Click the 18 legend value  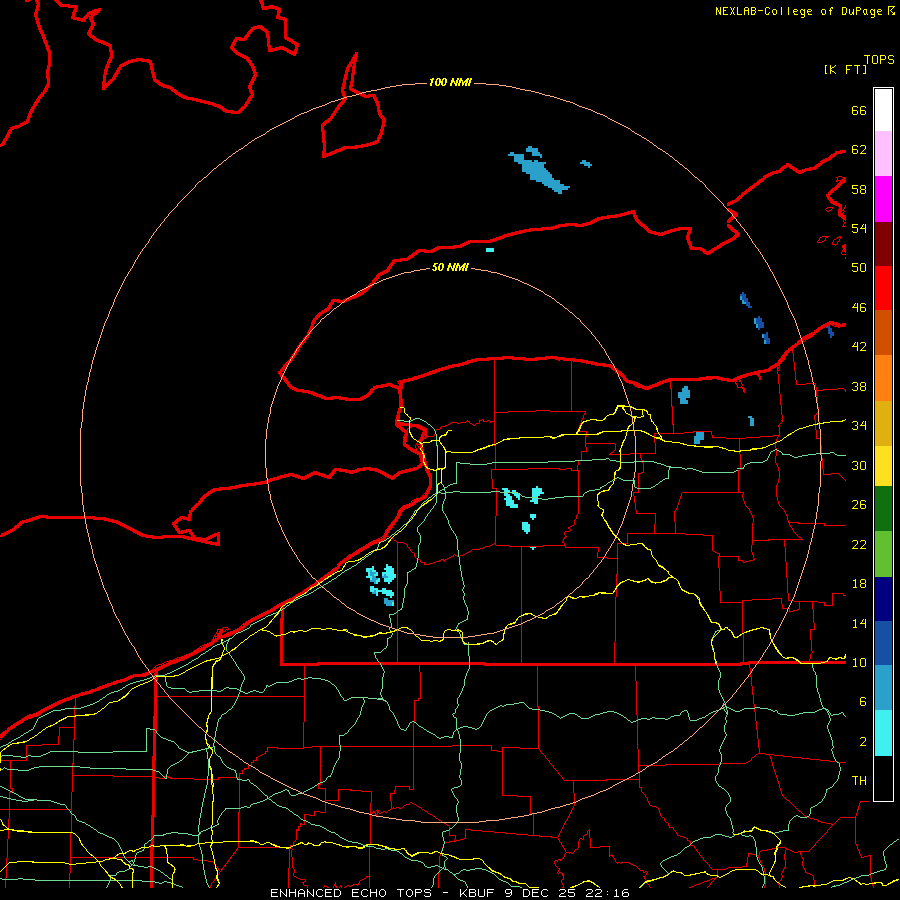(x=859, y=584)
